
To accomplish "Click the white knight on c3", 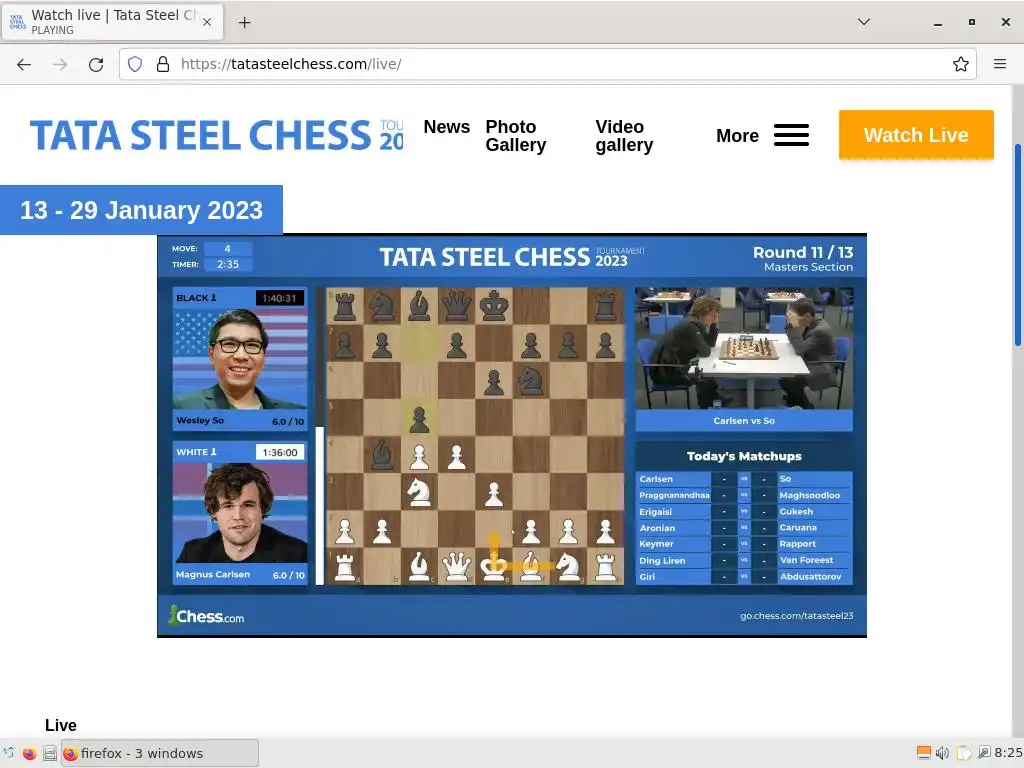I will 419,492.
